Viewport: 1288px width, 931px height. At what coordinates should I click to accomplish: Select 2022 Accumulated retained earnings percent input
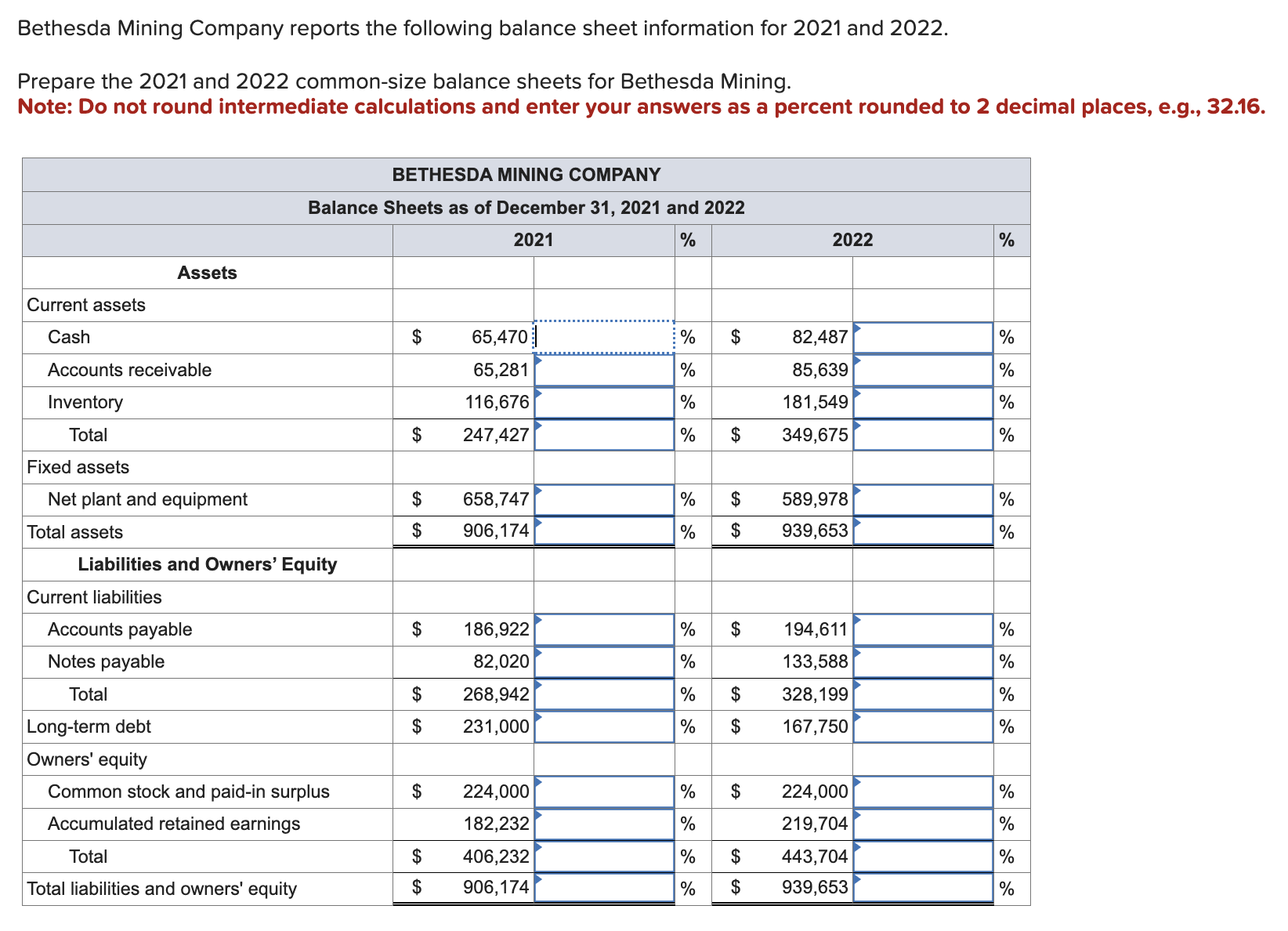tap(923, 824)
